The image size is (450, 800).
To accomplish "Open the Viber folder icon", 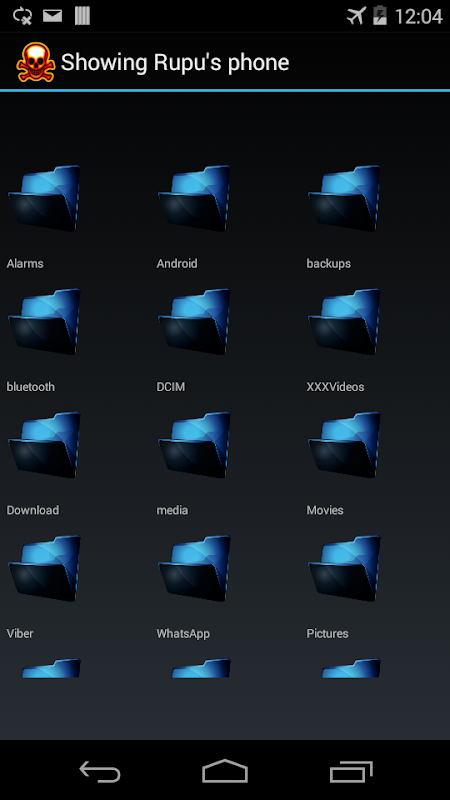I will point(44,568).
